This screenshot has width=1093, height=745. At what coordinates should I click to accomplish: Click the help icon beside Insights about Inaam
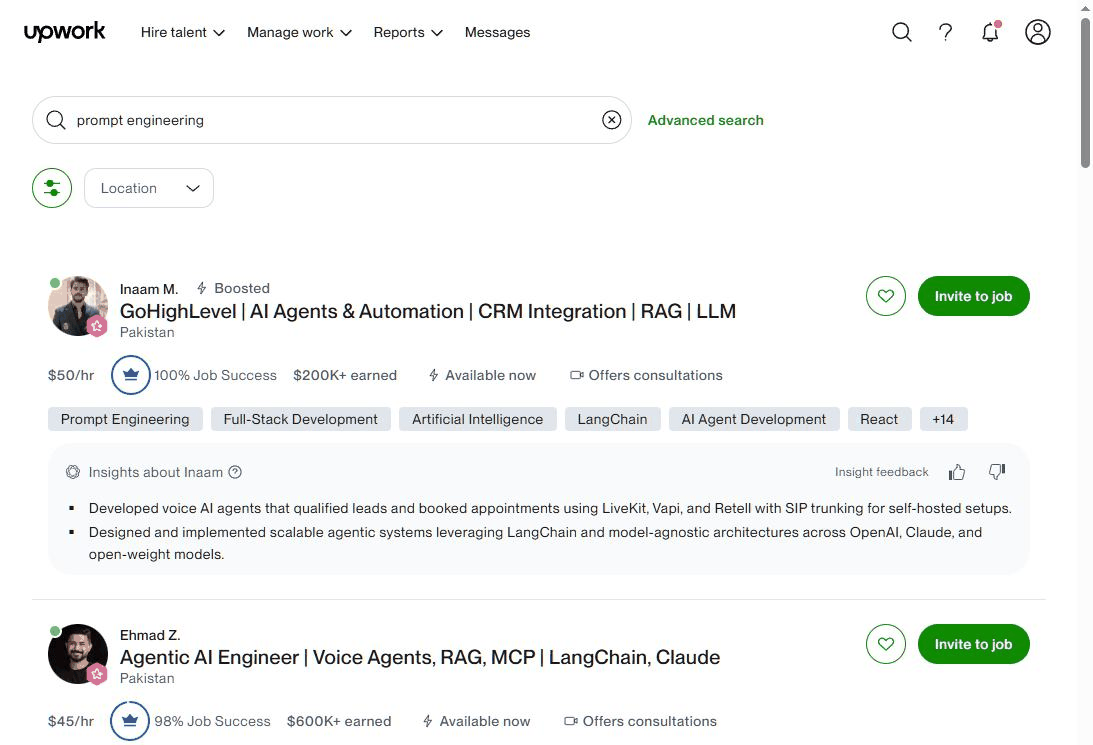point(235,472)
